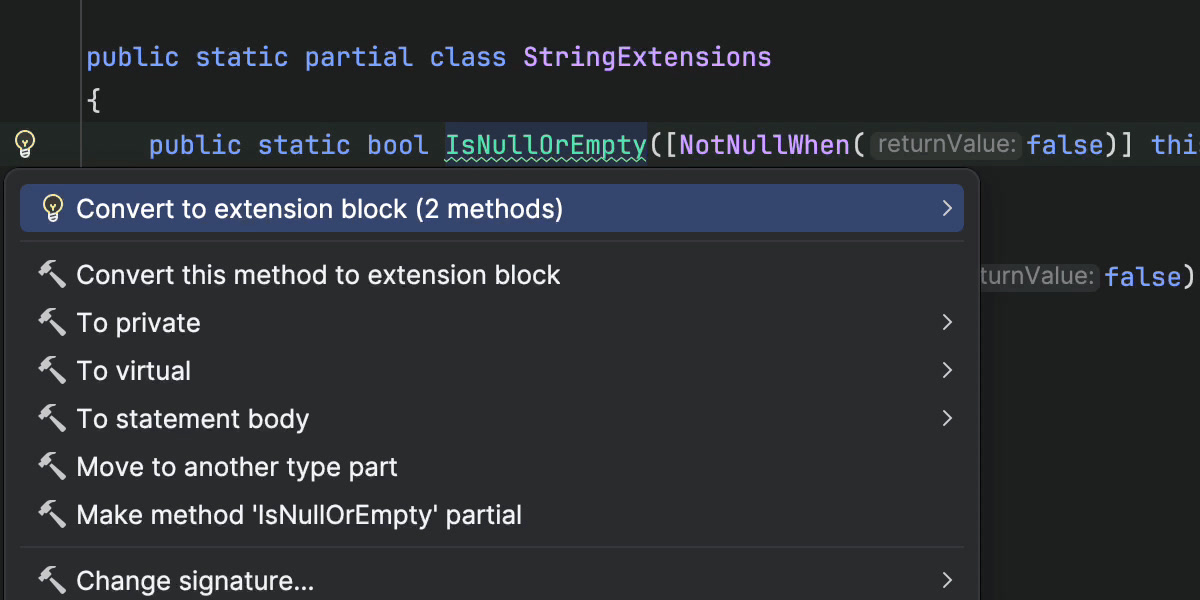The image size is (1200, 600).
Task: Click hammer icon for 'Make method IsNullOrEmpty partial'
Action: point(52,514)
